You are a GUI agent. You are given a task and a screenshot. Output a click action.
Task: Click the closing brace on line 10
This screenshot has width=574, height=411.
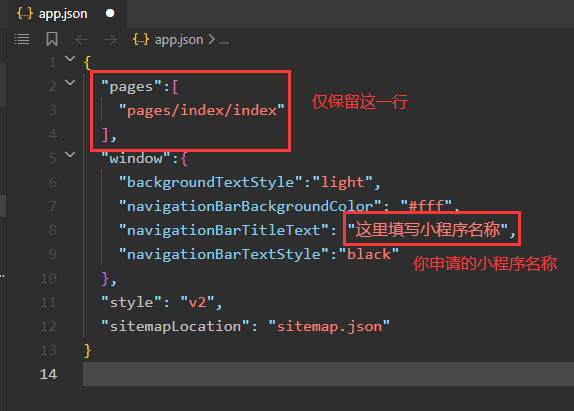[105, 279]
